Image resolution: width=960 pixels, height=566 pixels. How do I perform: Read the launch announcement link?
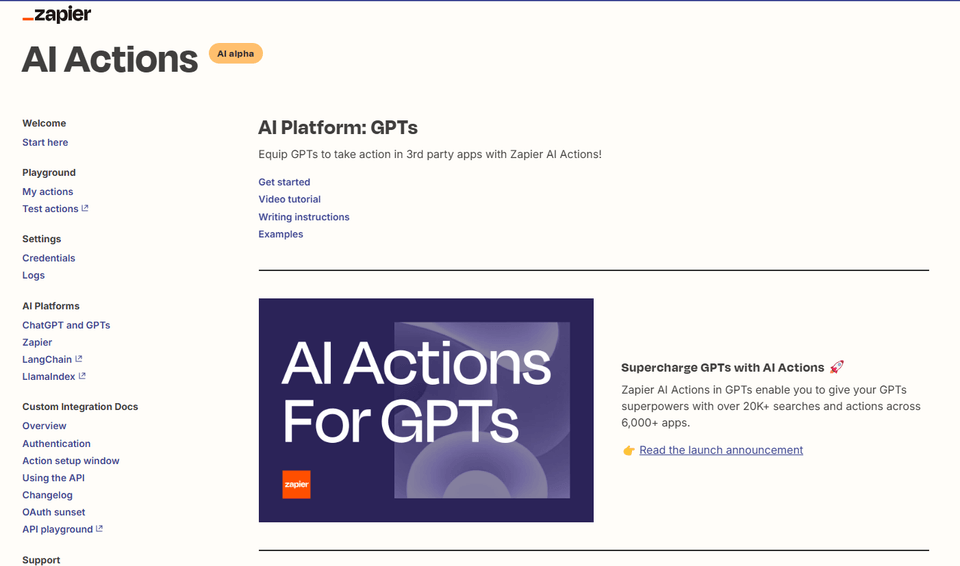[x=721, y=450]
